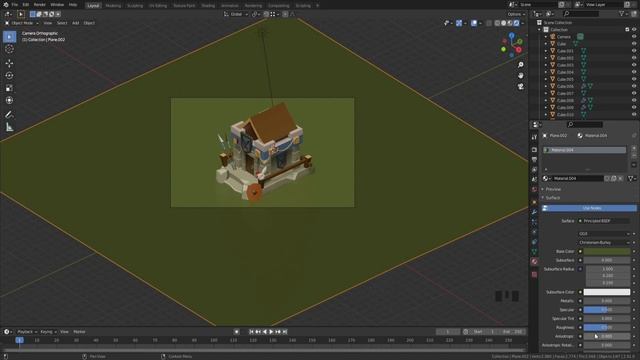Jump to the timeline end
The width and height of the screenshot is (640, 360).
pos(285,332)
